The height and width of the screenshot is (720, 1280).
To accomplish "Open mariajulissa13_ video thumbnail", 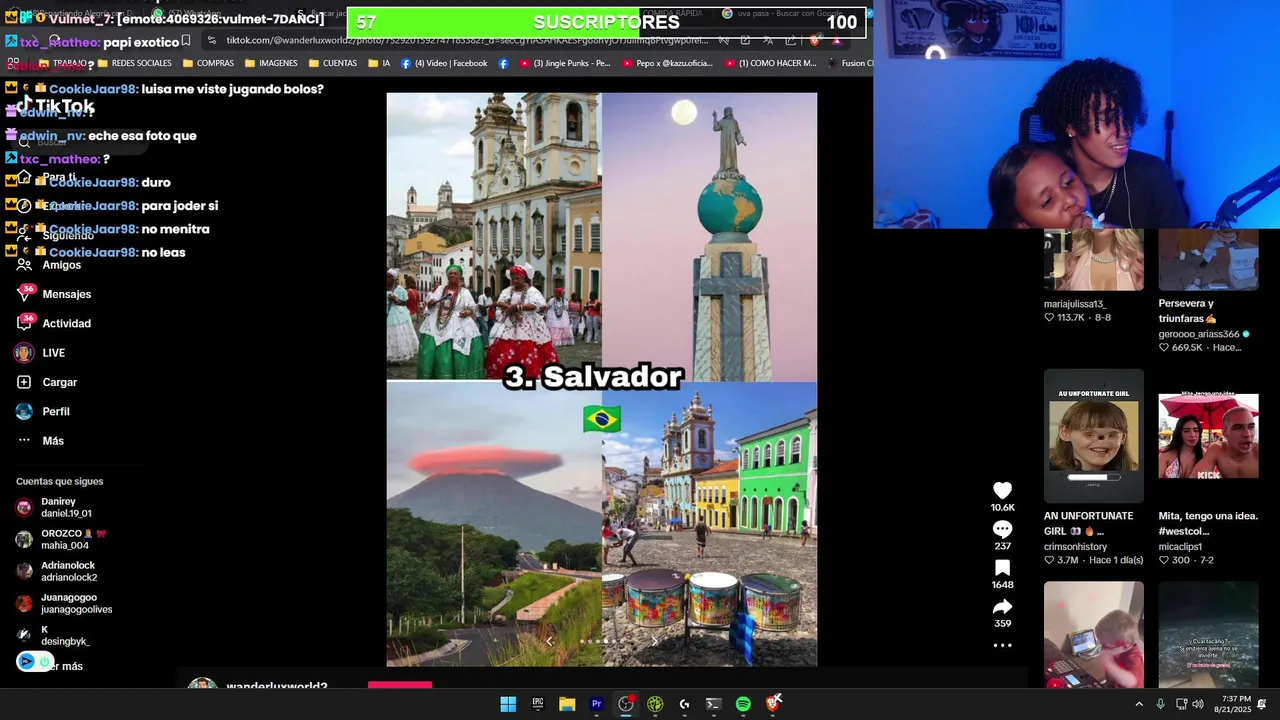I will 1093,260.
